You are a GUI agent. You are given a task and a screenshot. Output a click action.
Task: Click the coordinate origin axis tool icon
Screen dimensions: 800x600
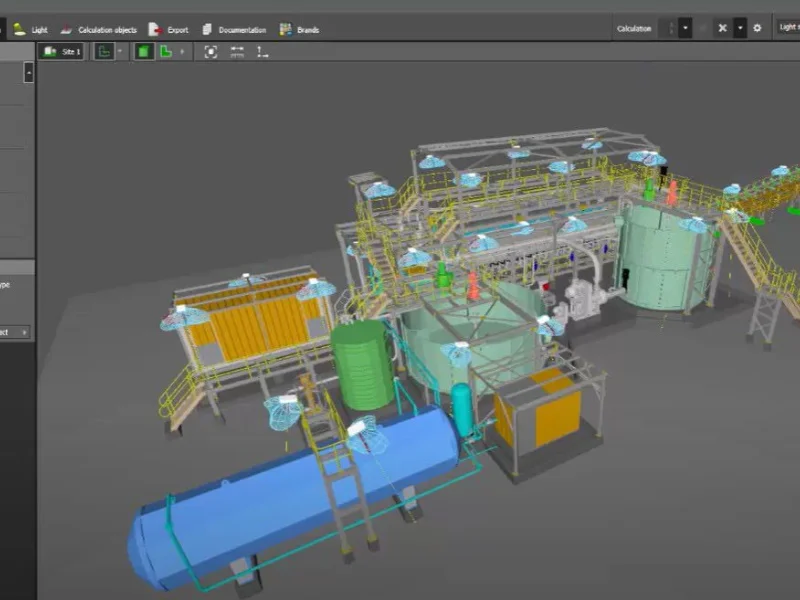[x=262, y=52]
